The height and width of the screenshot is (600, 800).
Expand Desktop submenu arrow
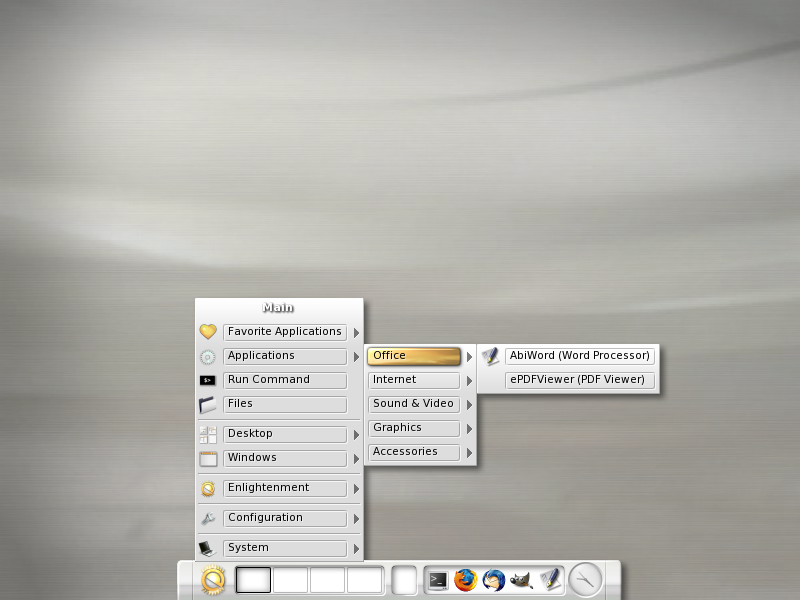(356, 435)
